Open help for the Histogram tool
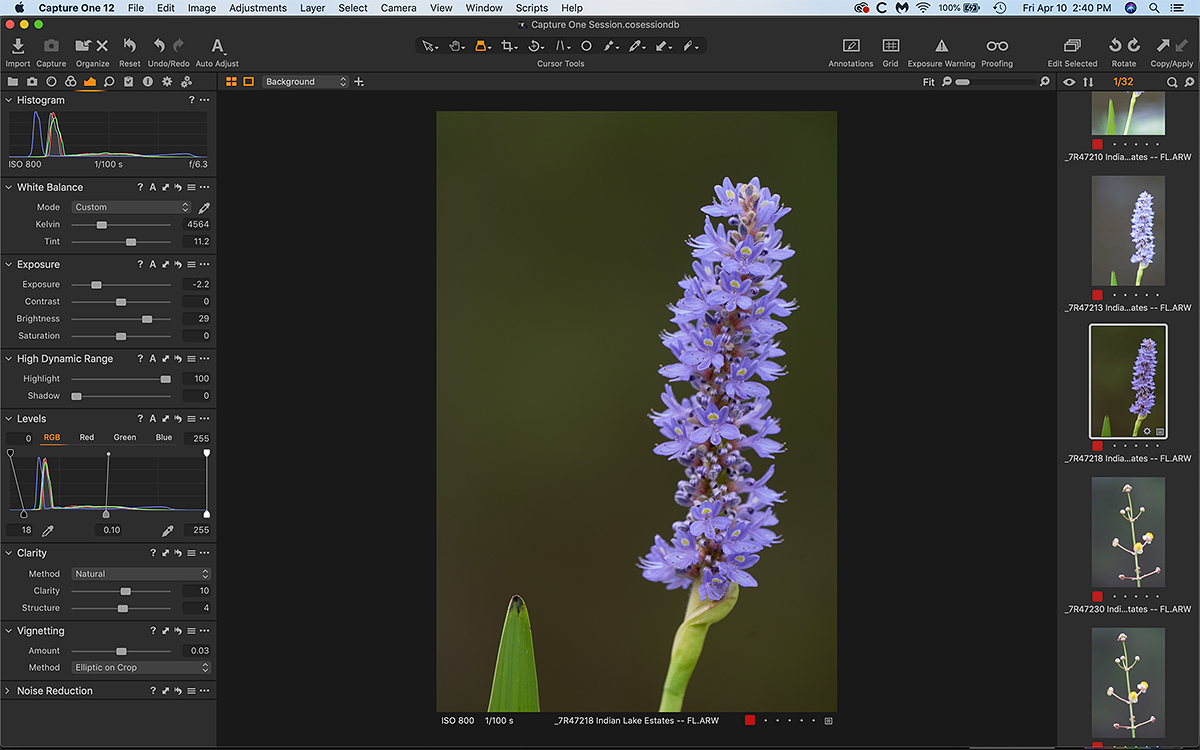This screenshot has height=750, width=1200. 191,100
